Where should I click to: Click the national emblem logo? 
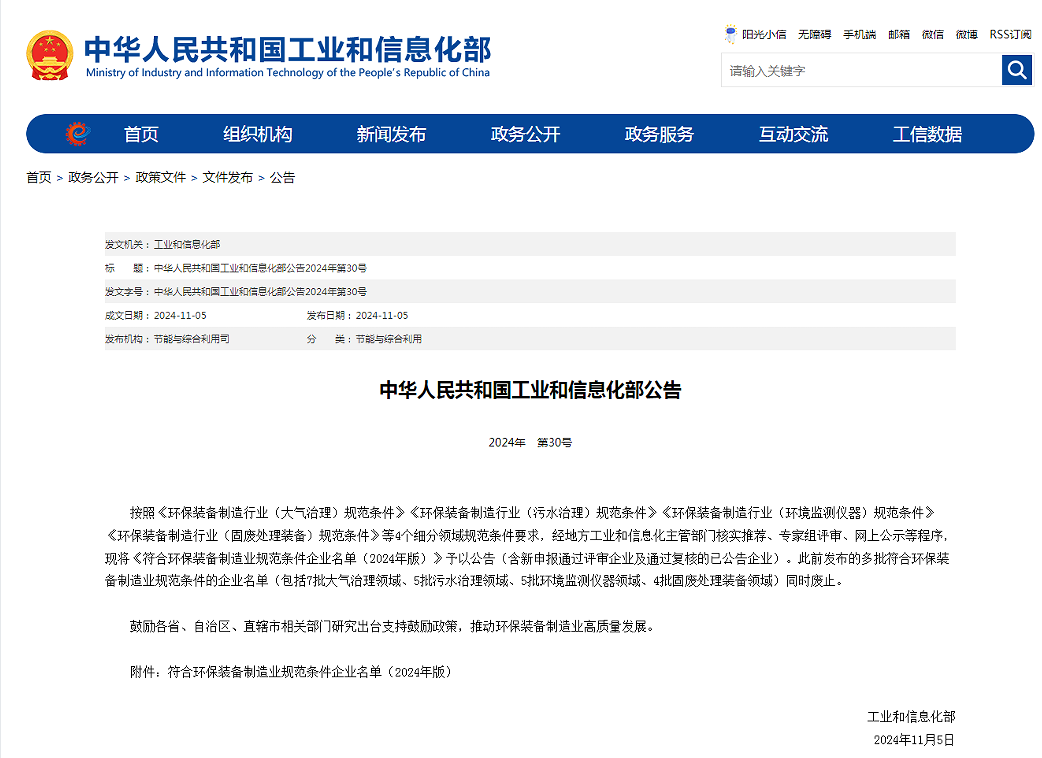click(x=50, y=55)
